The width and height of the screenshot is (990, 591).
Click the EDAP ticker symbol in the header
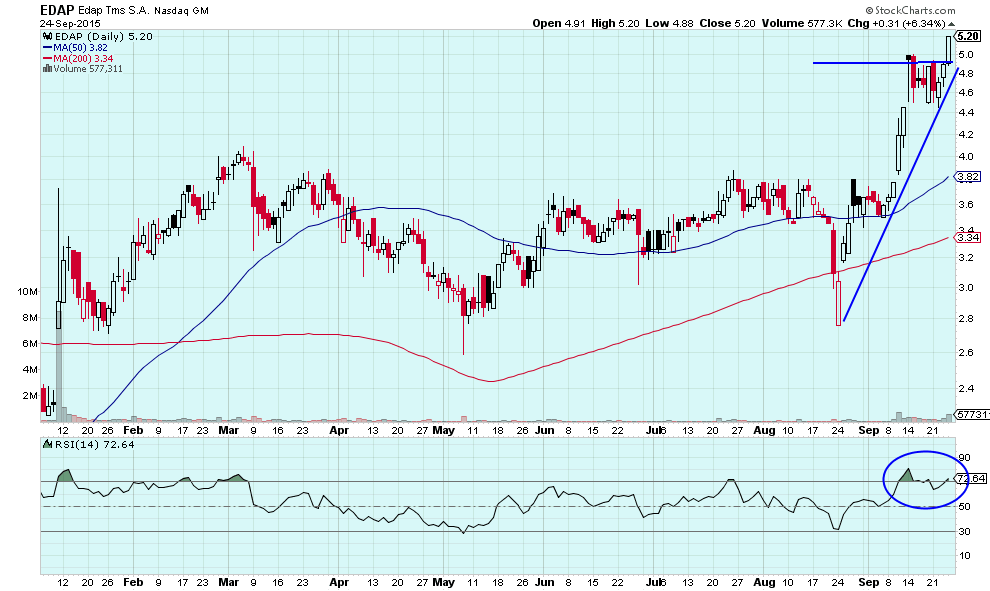tap(57, 10)
